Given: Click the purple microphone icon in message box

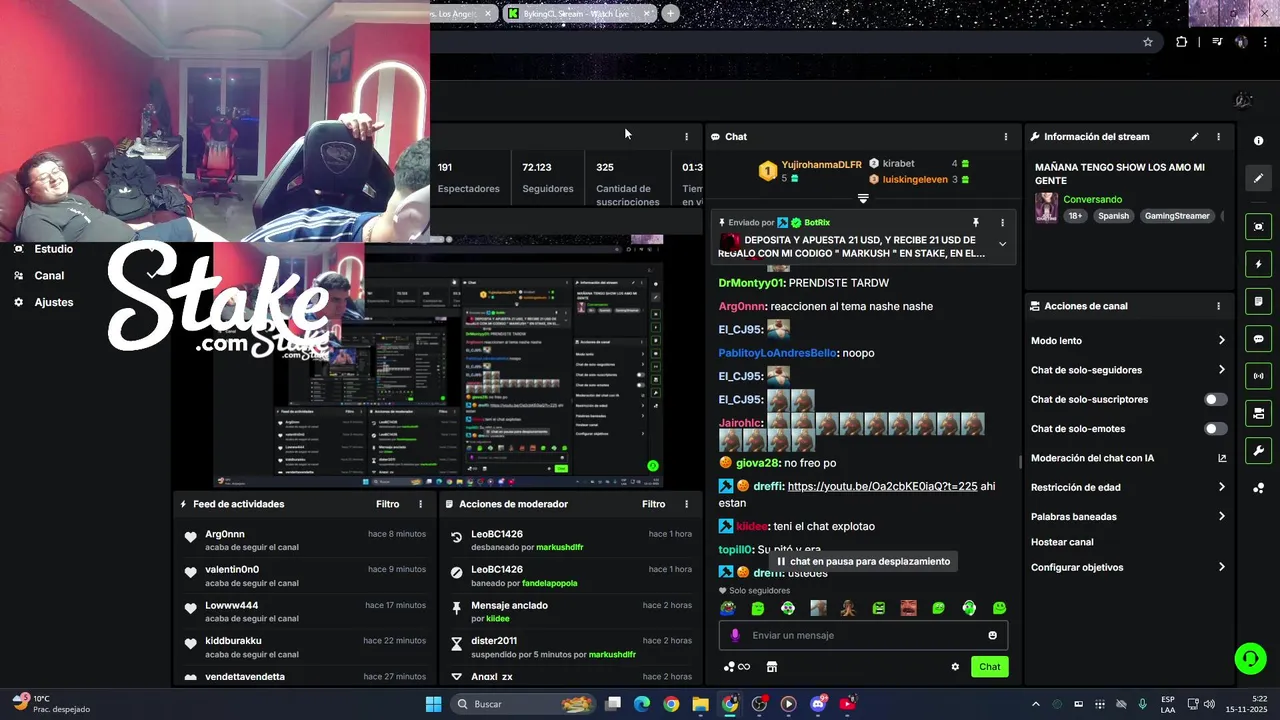Looking at the screenshot, I should pos(735,635).
